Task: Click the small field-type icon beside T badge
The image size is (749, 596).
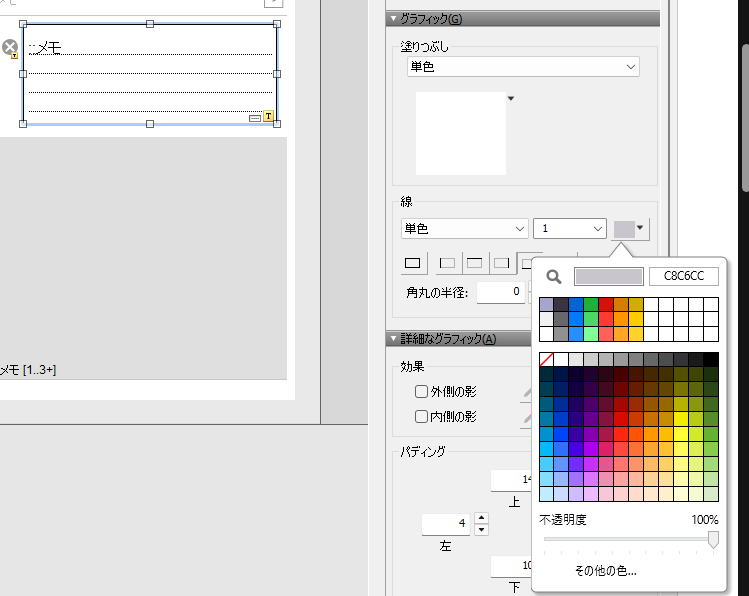Action: (254, 117)
